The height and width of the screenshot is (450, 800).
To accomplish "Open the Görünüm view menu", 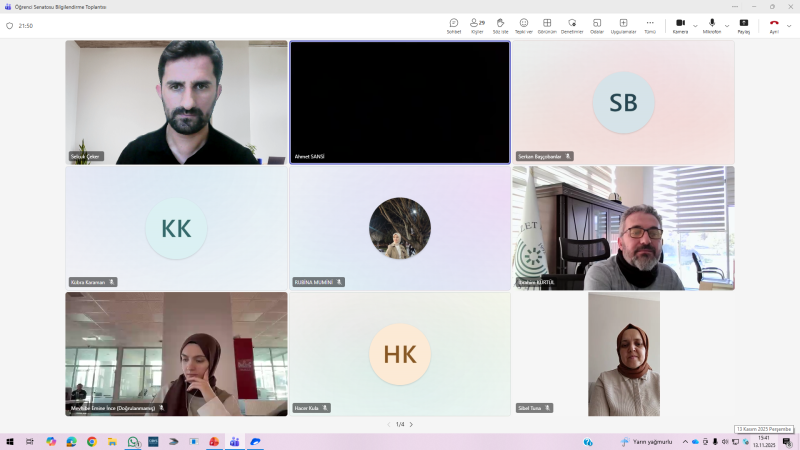I will click(x=547, y=25).
